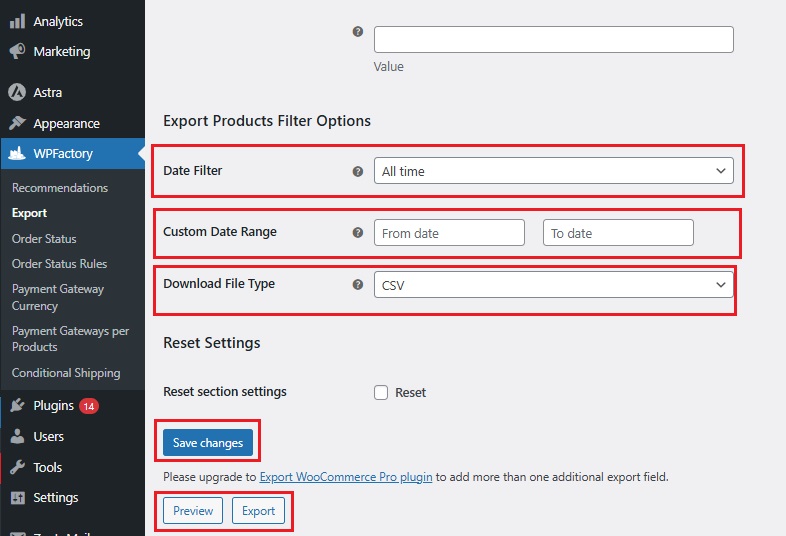Image resolution: width=786 pixels, height=536 pixels.
Task: Follow the Export WooCommerce Pro plugin link
Action: 346,477
